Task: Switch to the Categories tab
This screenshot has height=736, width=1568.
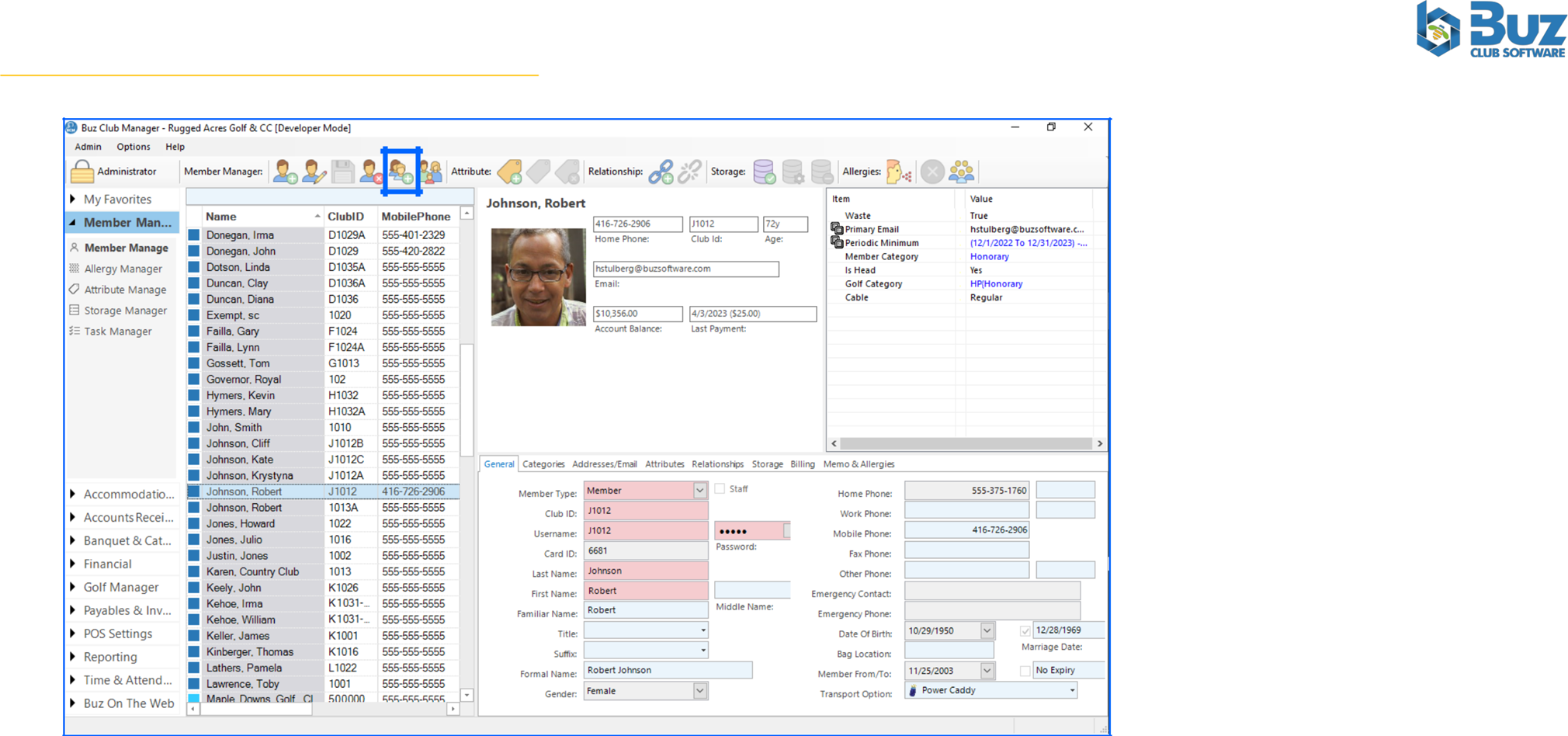Action: pyautogui.click(x=543, y=464)
